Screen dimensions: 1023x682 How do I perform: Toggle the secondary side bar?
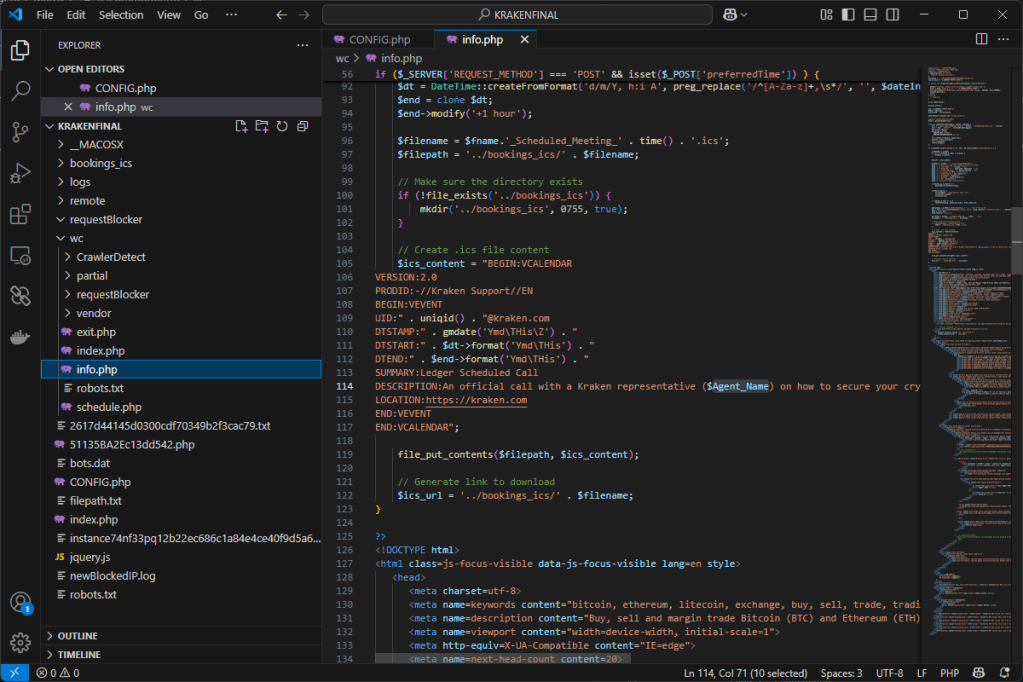(x=894, y=15)
